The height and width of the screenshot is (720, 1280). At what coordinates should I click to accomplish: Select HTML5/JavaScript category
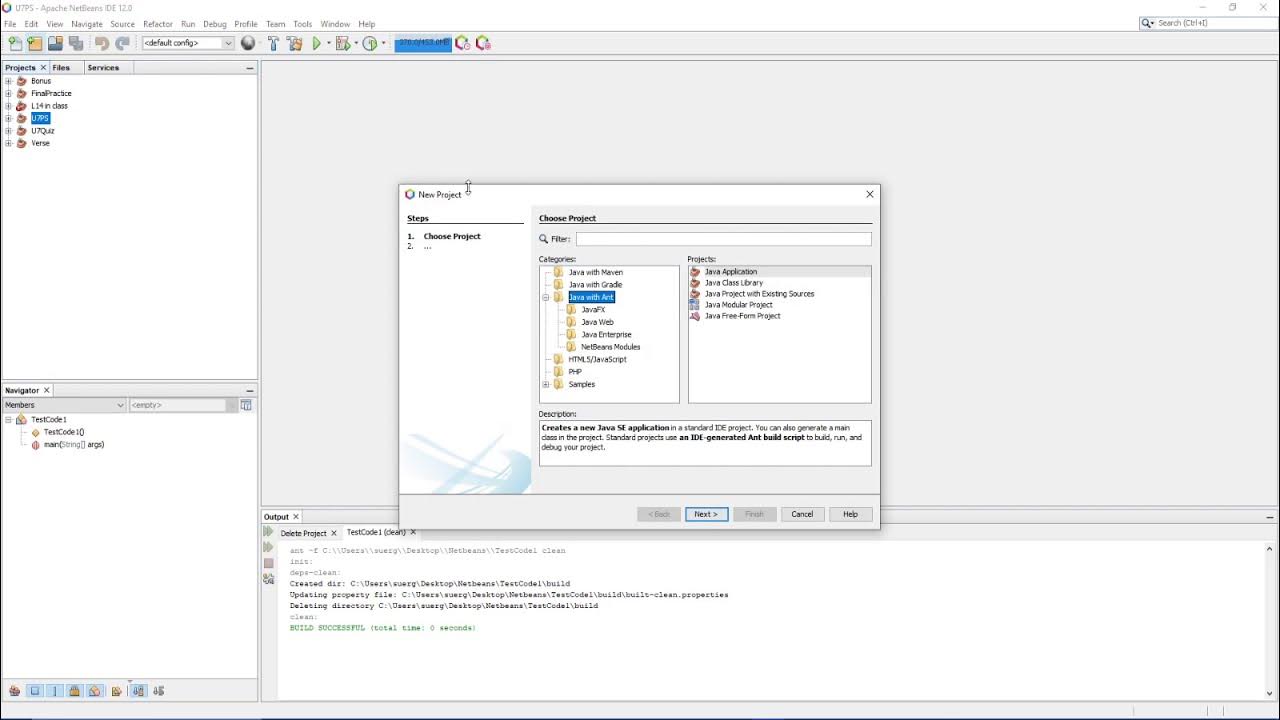[597, 359]
